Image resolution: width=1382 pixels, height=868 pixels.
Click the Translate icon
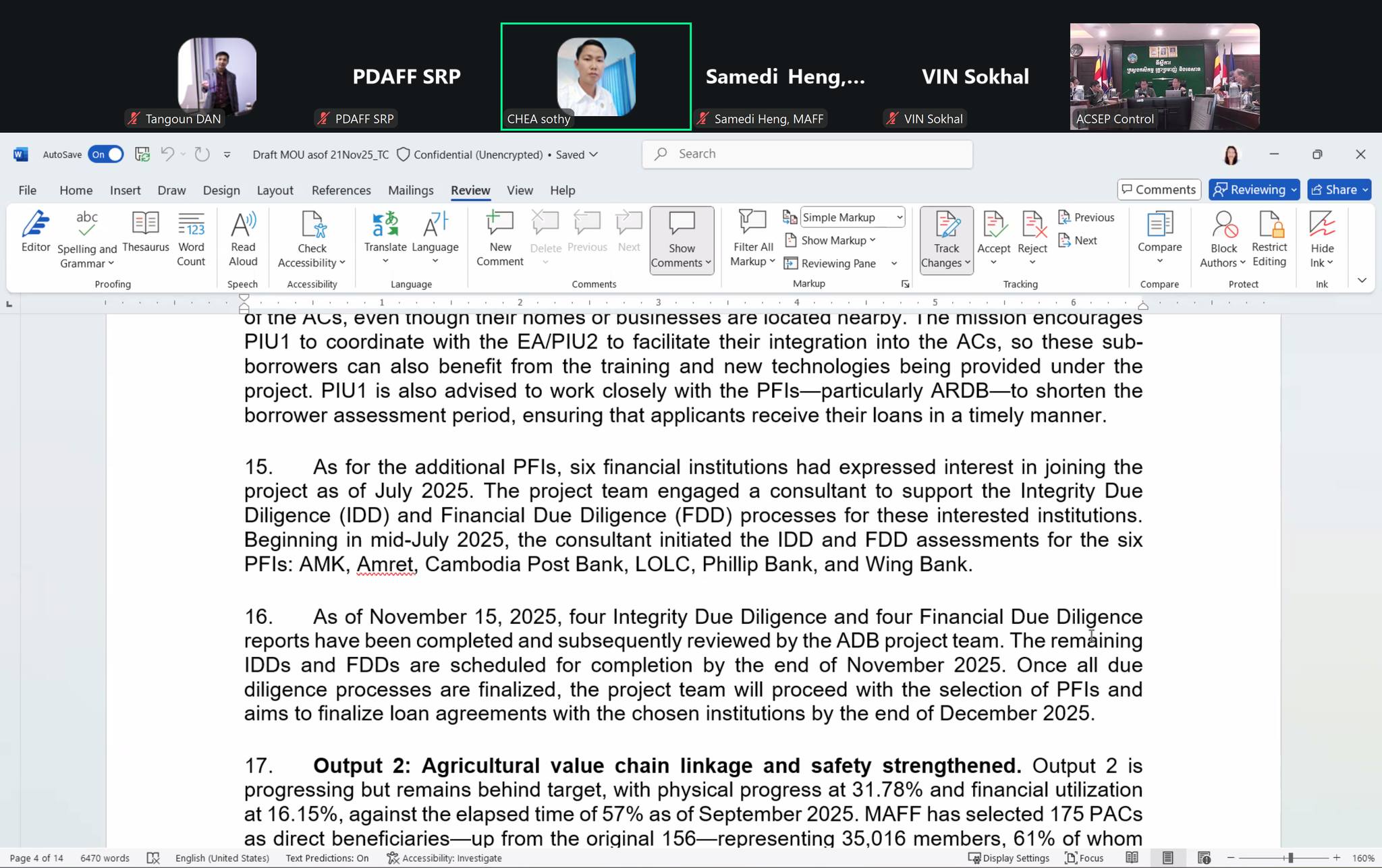click(385, 233)
